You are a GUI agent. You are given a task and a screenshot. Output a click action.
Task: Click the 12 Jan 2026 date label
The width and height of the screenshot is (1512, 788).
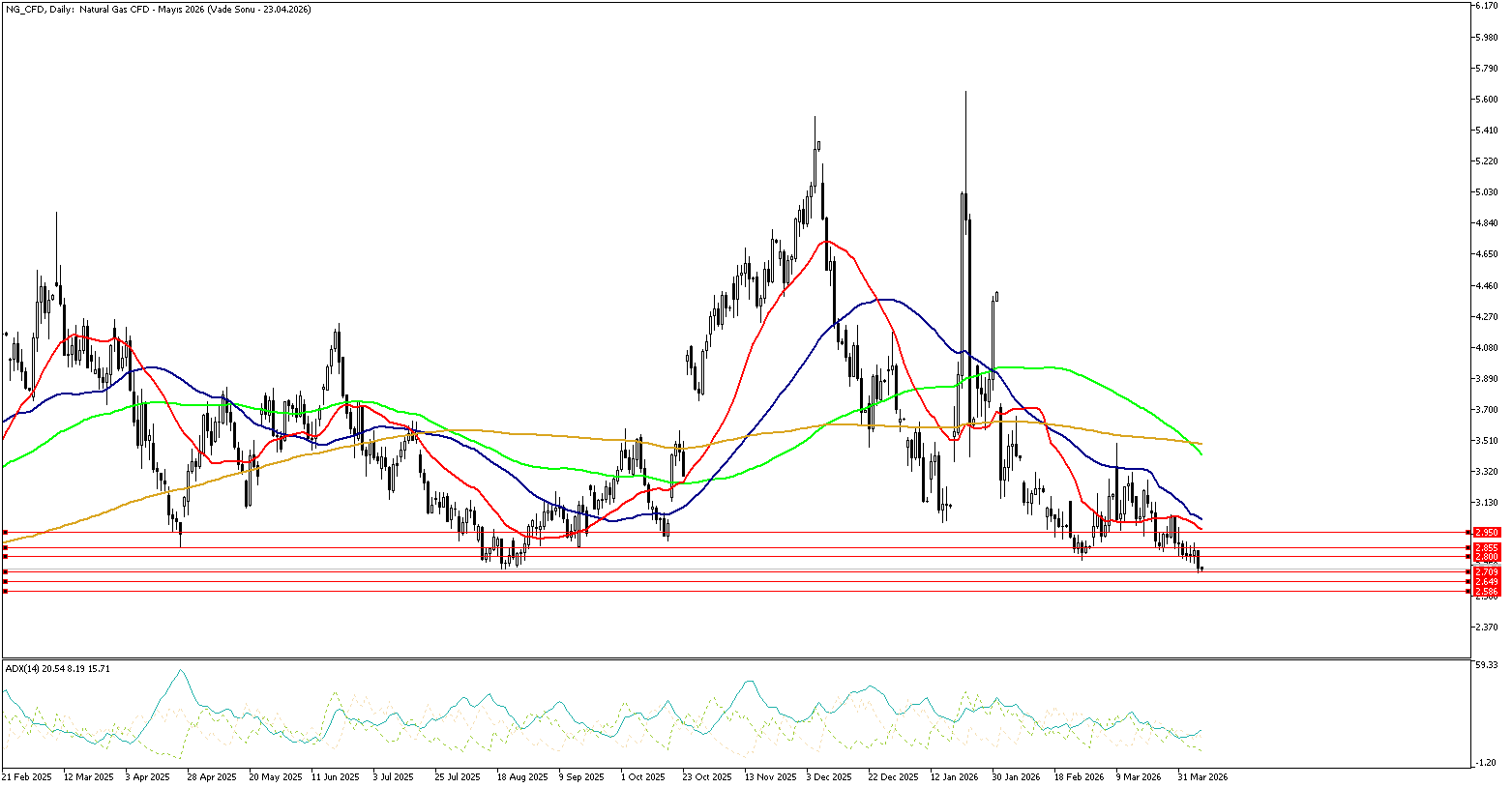955,776
